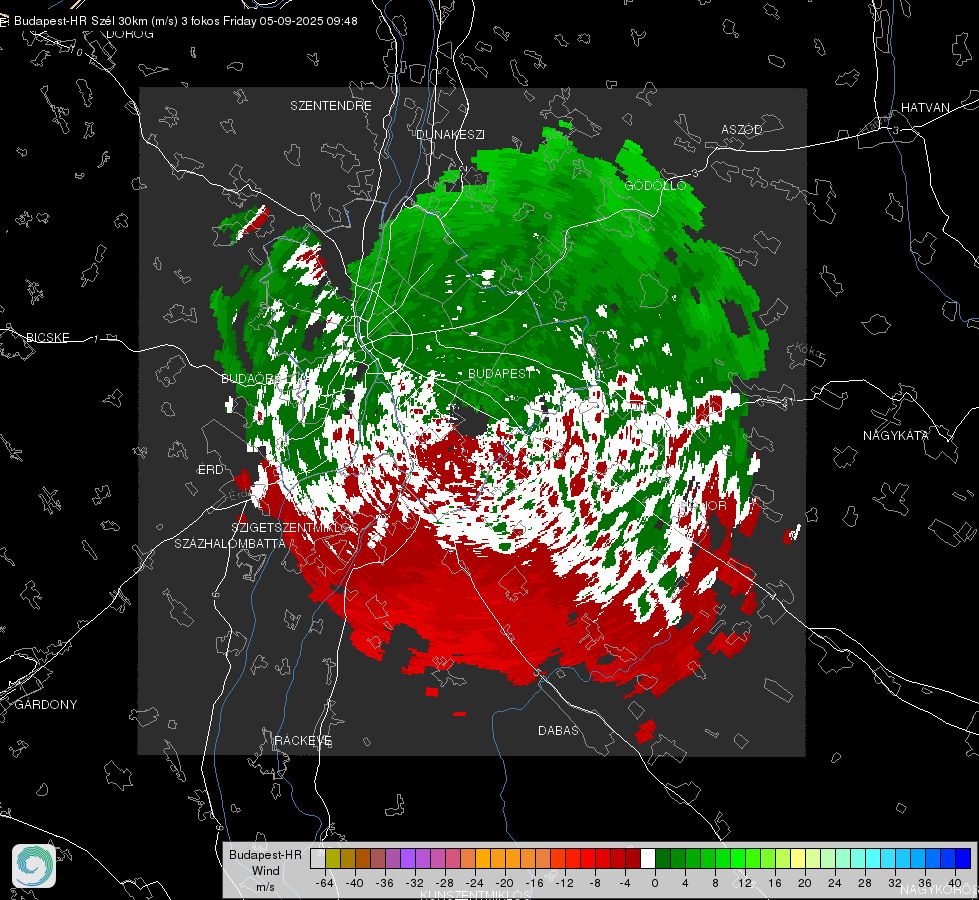The width and height of the screenshot is (979, 900).
Task: Click the SZÁZHALOMBATTA town label
Action: click(230, 543)
